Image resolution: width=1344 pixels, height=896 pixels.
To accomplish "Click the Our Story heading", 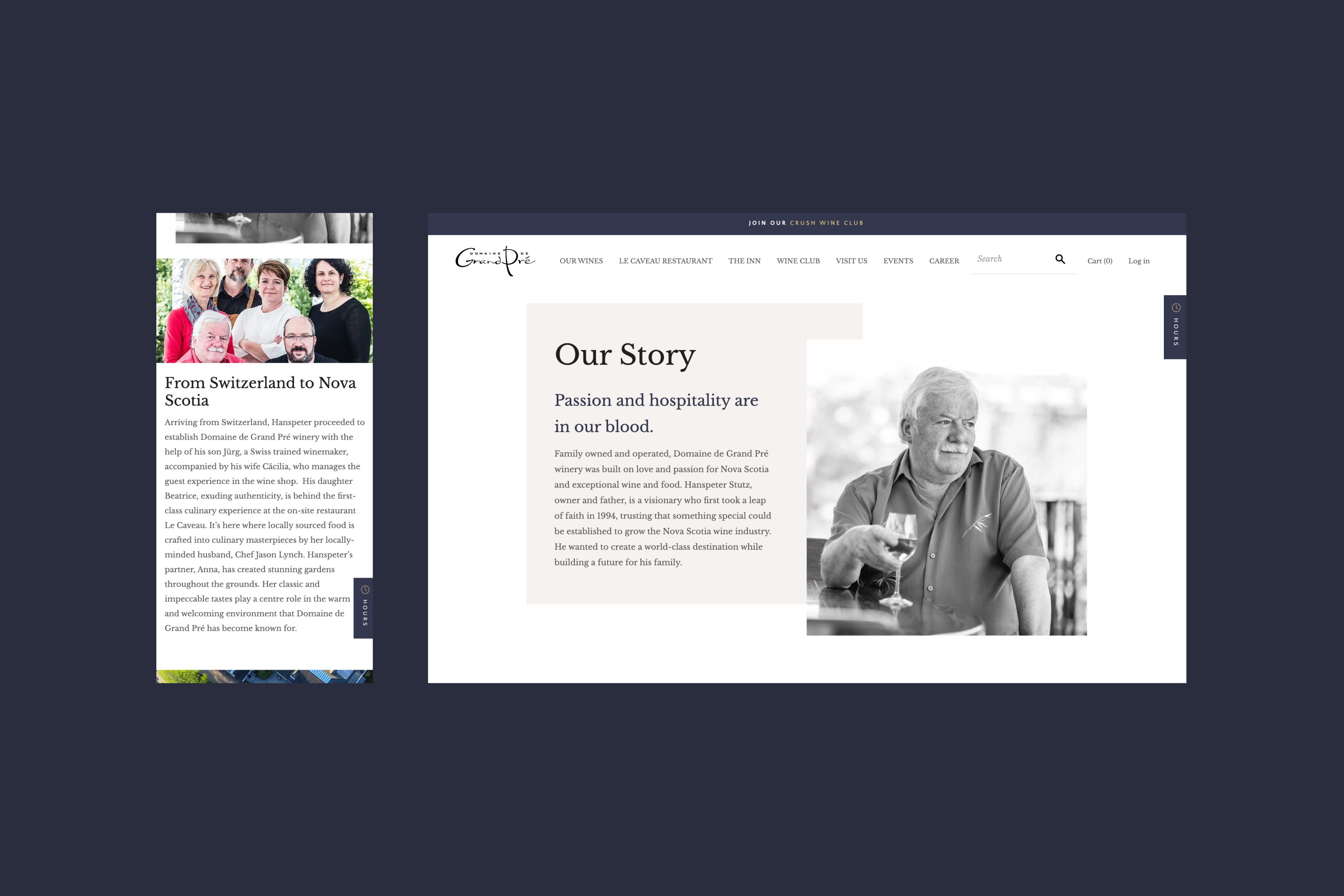I will [625, 355].
